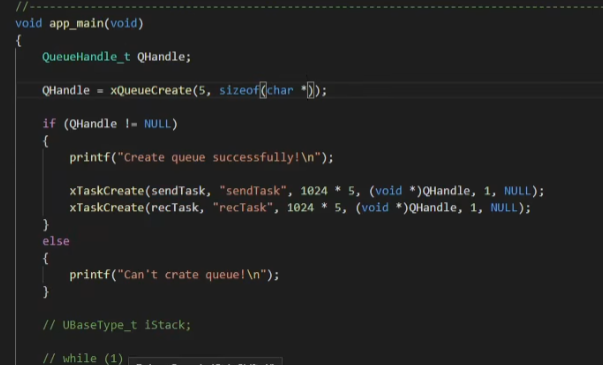The height and width of the screenshot is (365, 603).
Task: Click printf in the else block
Action: pyautogui.click(x=90, y=275)
